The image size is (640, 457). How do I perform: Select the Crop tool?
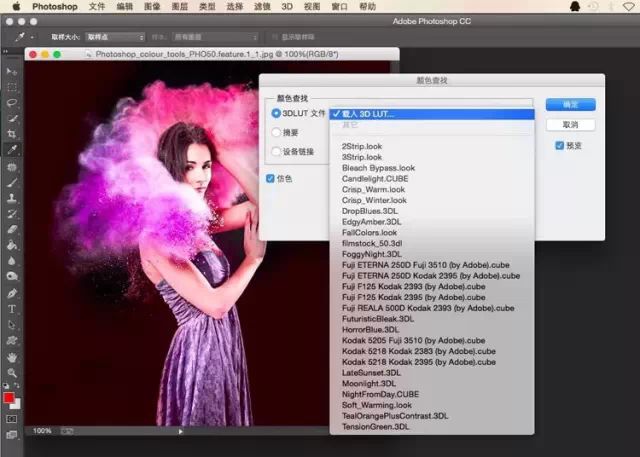click(x=12, y=134)
